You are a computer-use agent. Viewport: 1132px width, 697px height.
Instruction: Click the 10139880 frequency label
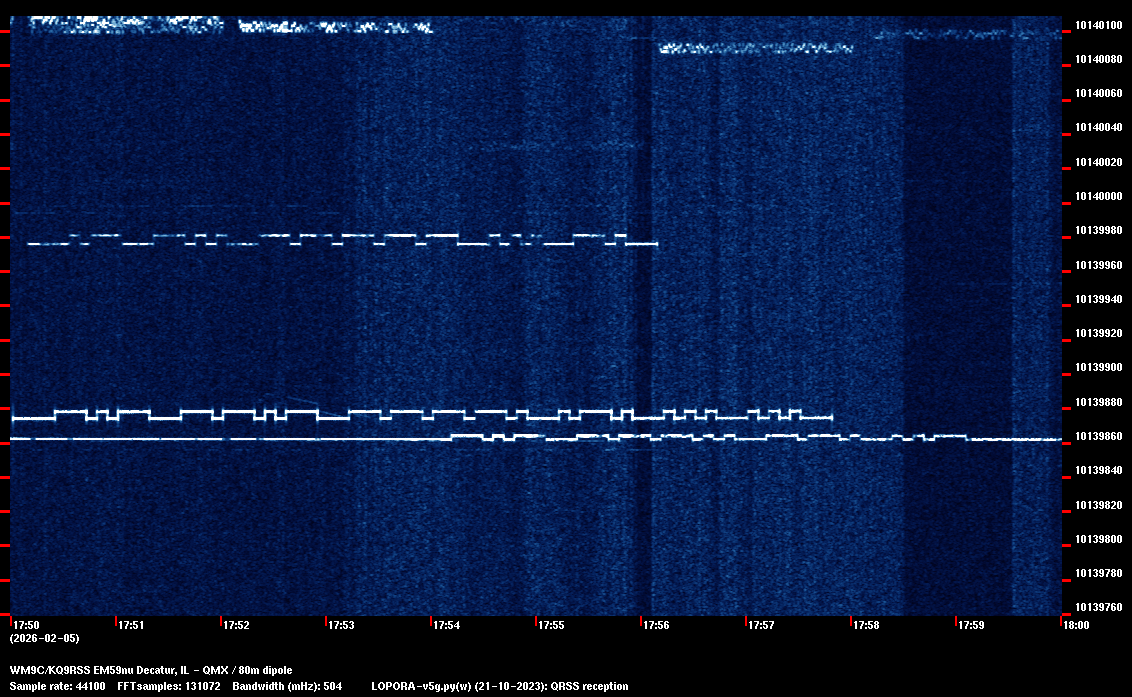pos(1098,402)
